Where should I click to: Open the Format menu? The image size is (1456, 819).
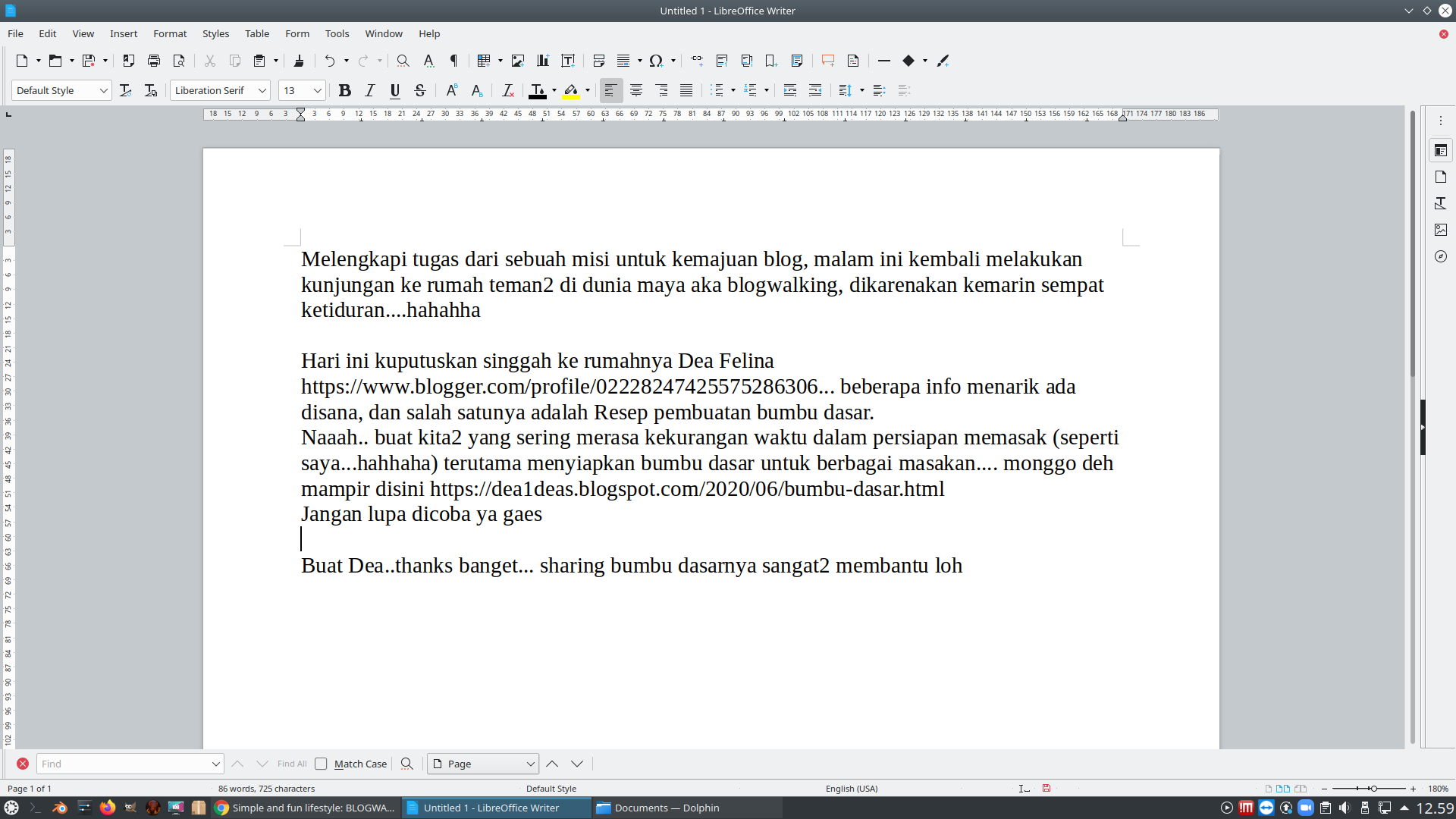click(170, 33)
